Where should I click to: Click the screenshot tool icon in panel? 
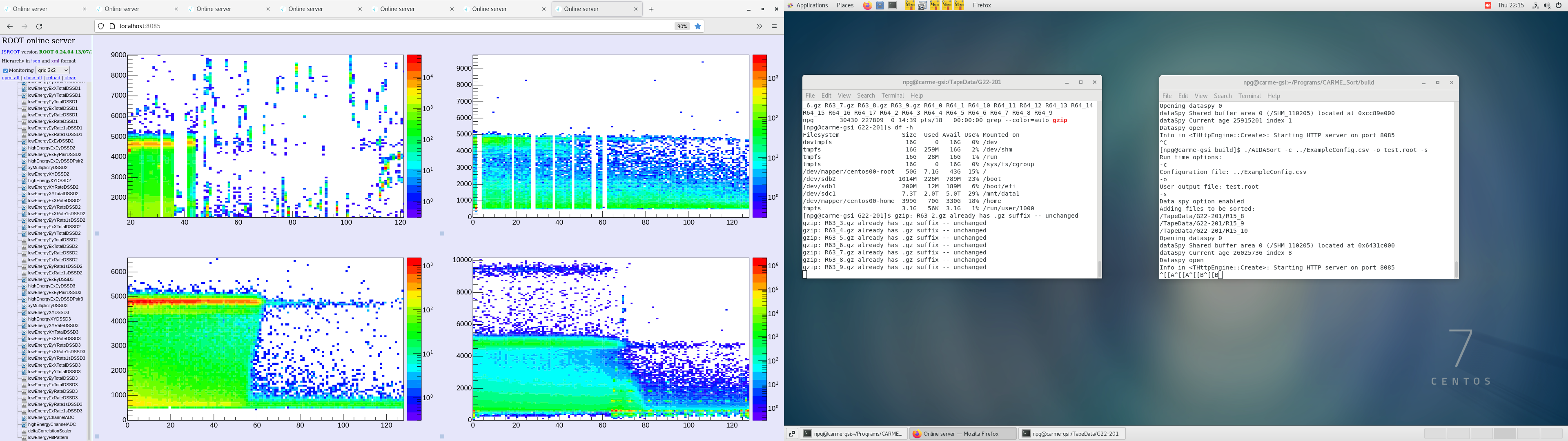pyautogui.click(x=922, y=5)
